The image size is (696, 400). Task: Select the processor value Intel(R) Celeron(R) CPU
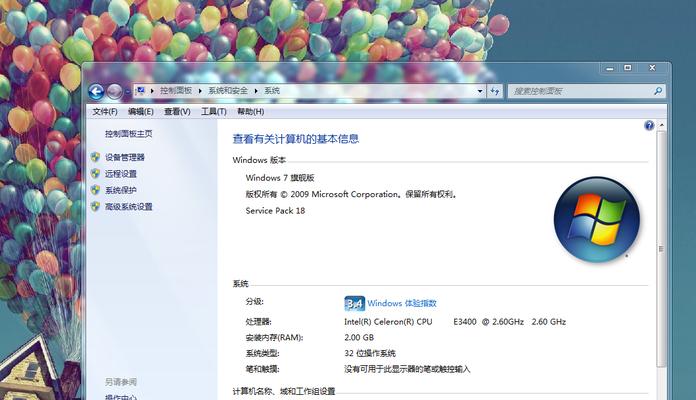(388, 322)
